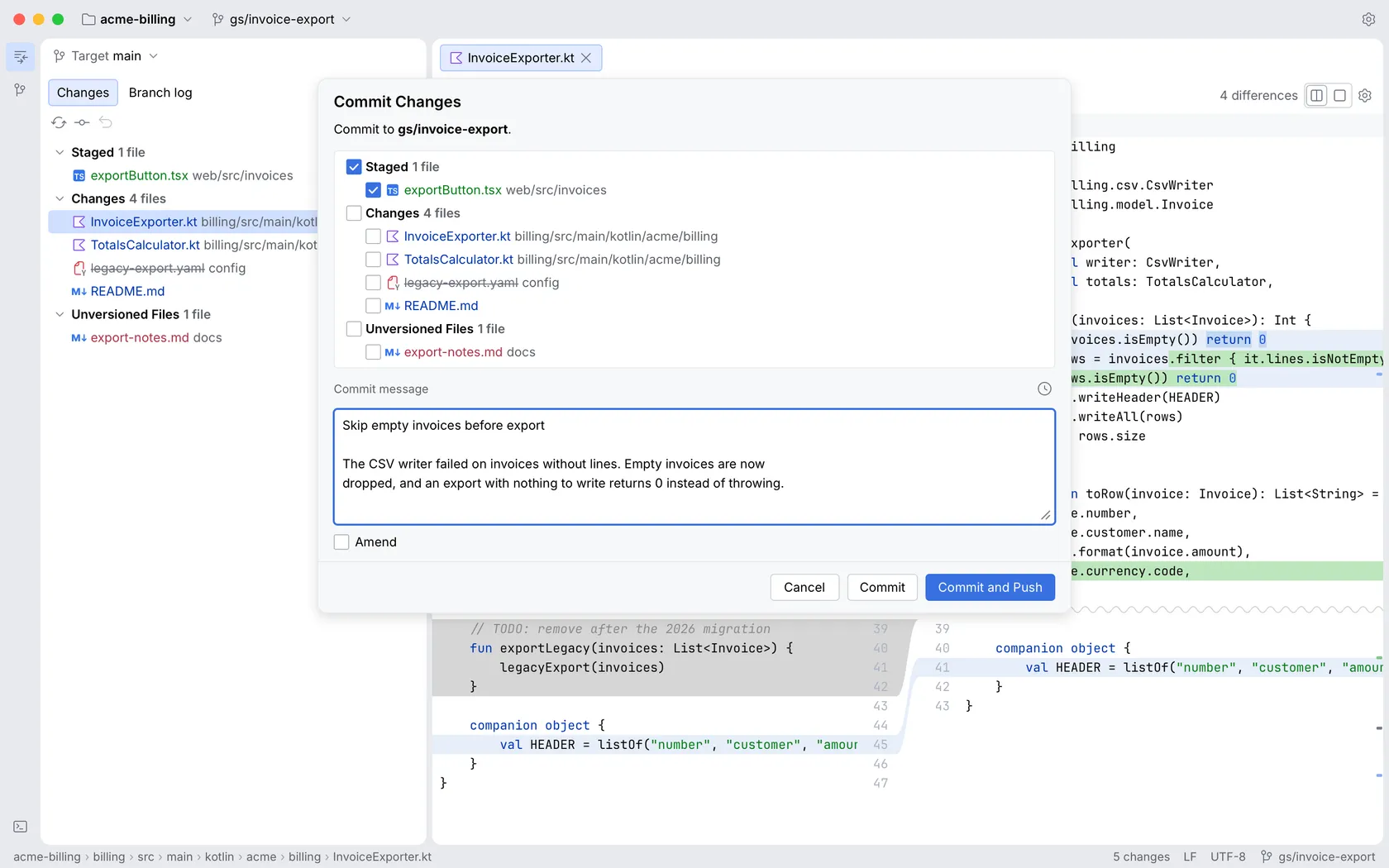Screen dimensions: 1389x868
Task: Click the Cancel button
Action: pyautogui.click(x=804, y=587)
